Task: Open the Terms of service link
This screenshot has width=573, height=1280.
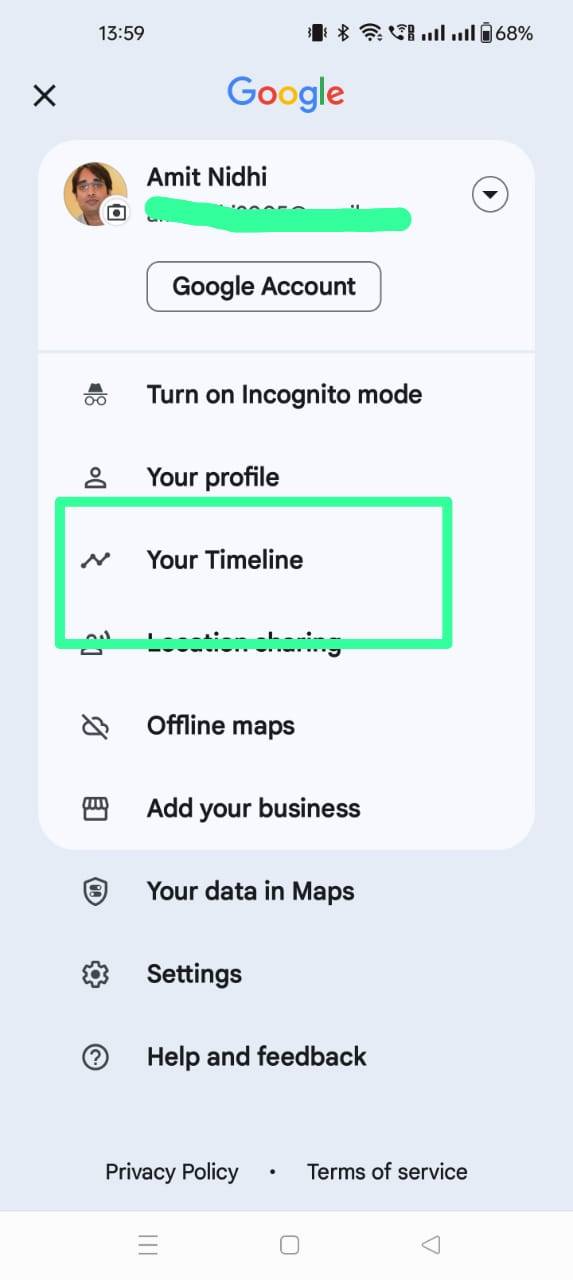Action: [x=387, y=1171]
